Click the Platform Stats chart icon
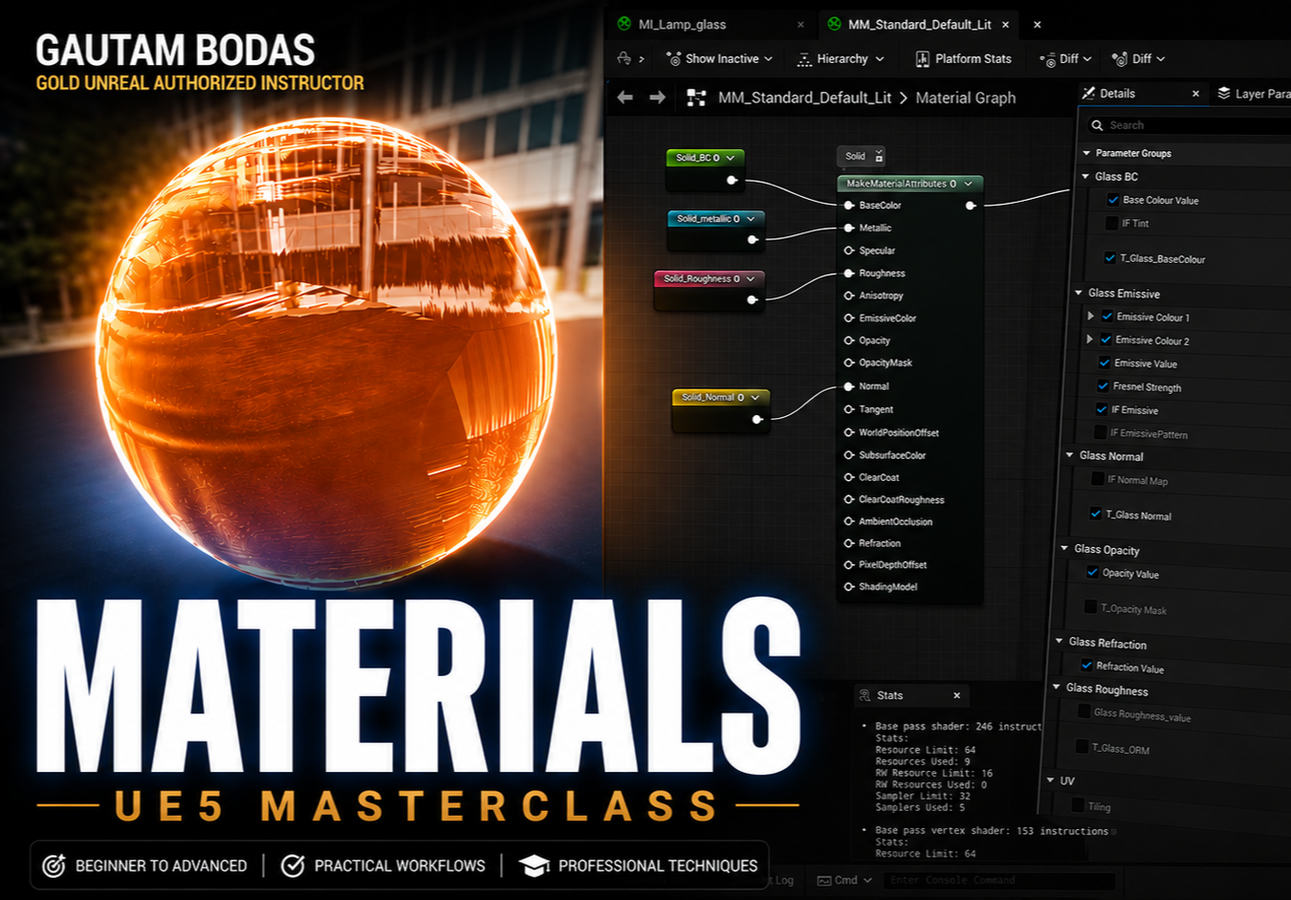Screen dimensions: 1291x900 pyautogui.click(x=923, y=59)
